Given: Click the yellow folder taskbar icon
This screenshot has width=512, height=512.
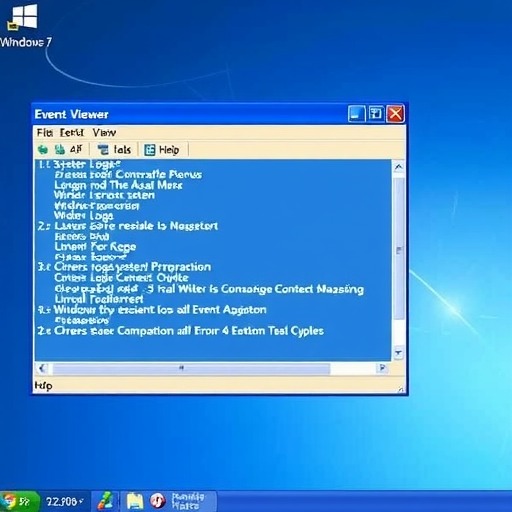Looking at the screenshot, I should click(x=135, y=501).
